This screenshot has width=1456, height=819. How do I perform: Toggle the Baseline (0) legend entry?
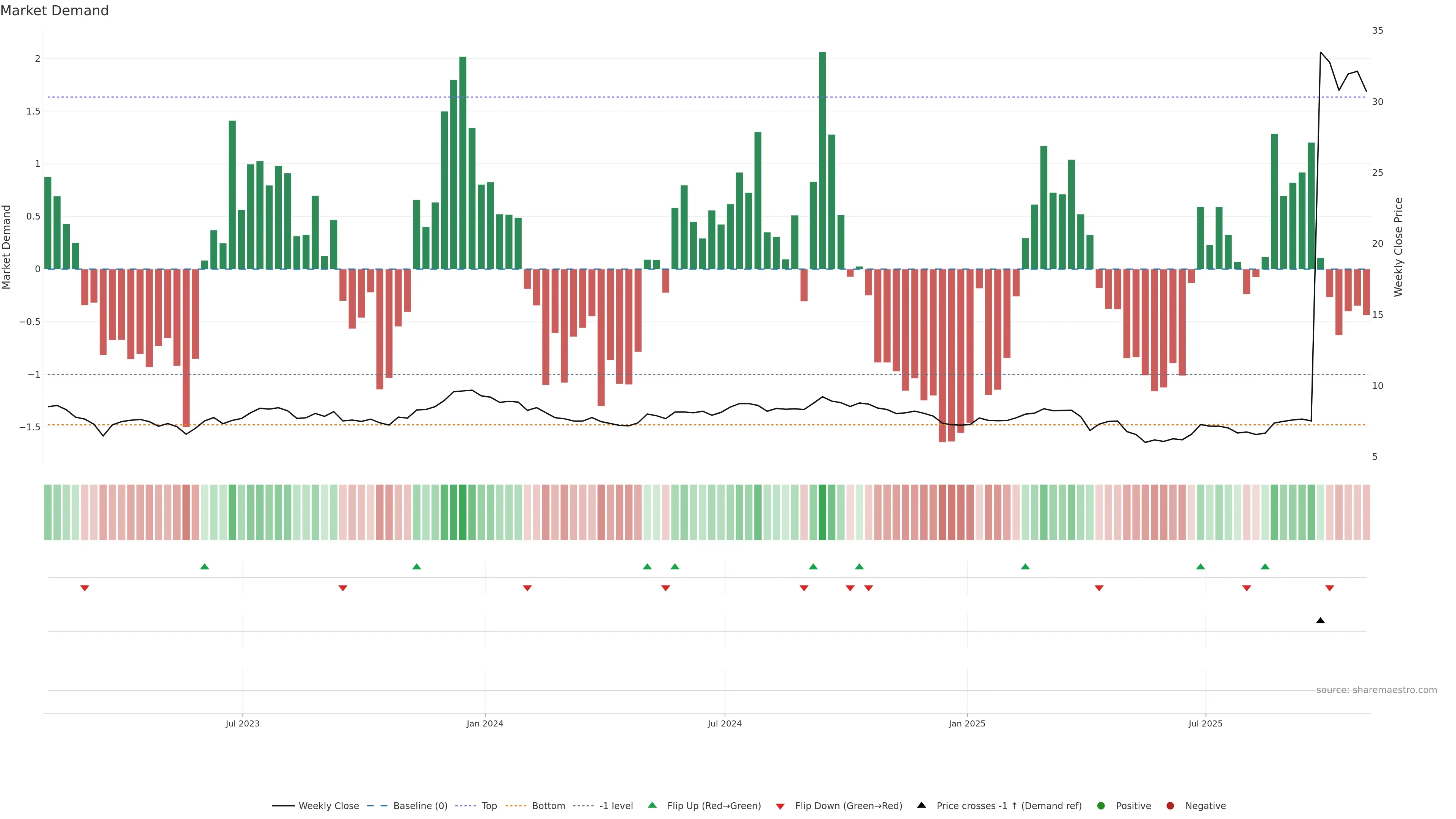(x=420, y=805)
